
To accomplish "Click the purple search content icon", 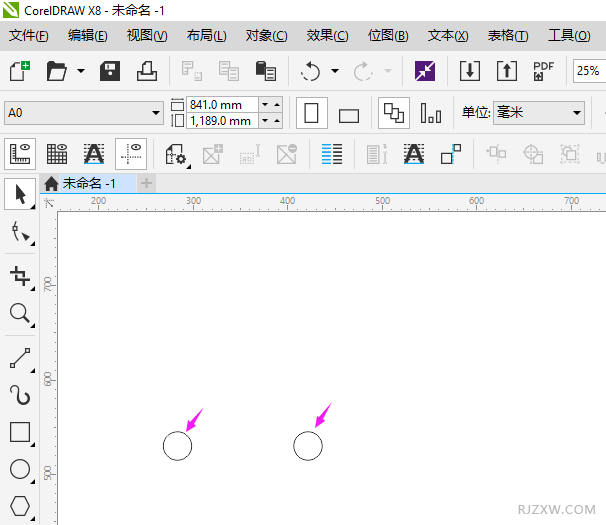I will click(425, 71).
